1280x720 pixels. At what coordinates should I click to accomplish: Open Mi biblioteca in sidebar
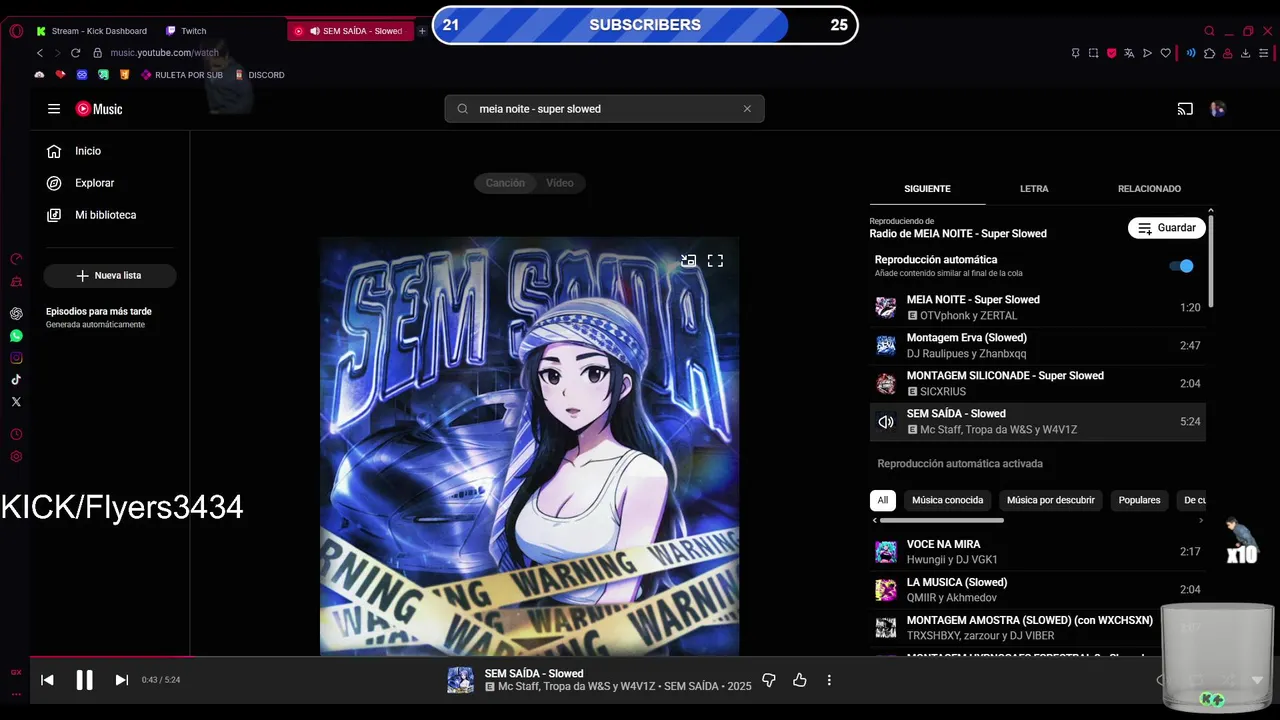(109, 215)
